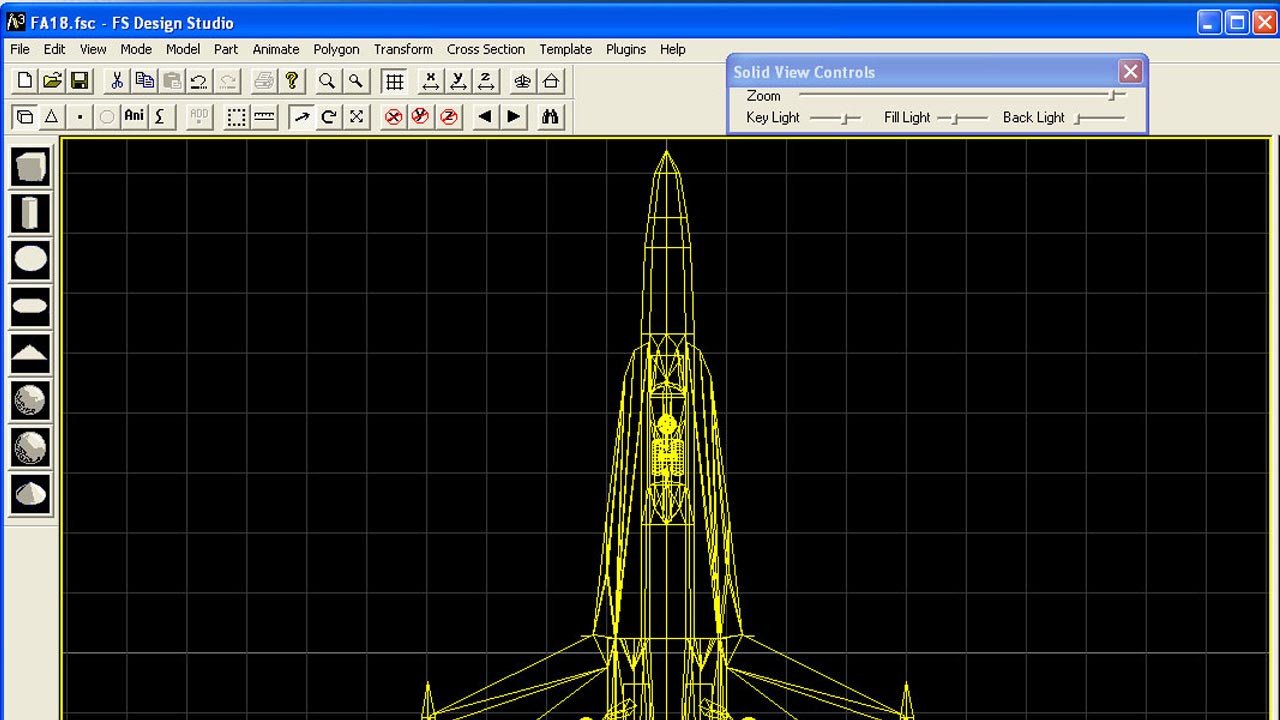This screenshot has height=720, width=1280.
Task: Switch to the Y axis view
Action: [x=458, y=81]
